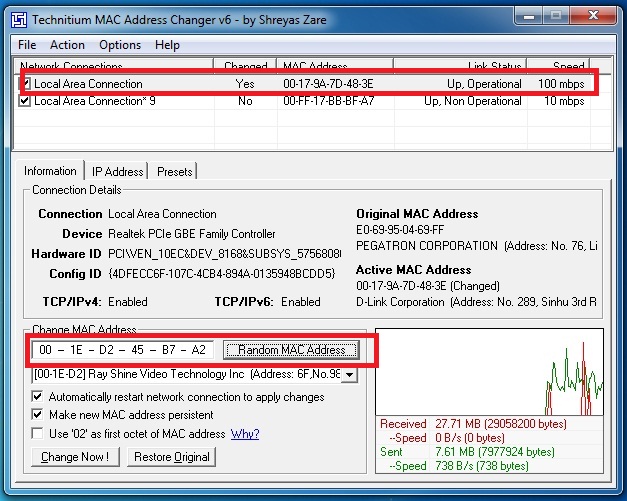627x501 pixels.
Task: Switch to the IP Address tab
Action: (118, 172)
